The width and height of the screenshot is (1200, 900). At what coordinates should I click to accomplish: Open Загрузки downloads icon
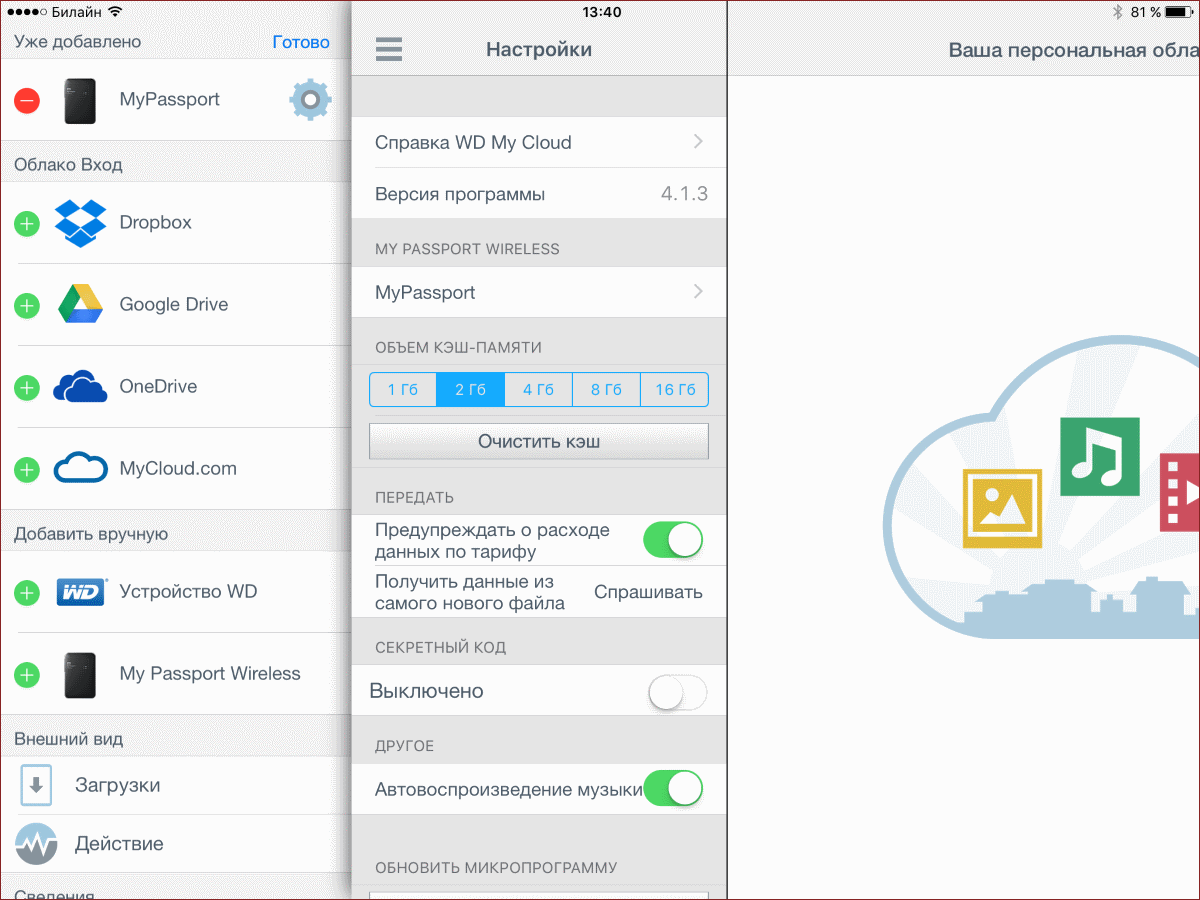(x=36, y=786)
